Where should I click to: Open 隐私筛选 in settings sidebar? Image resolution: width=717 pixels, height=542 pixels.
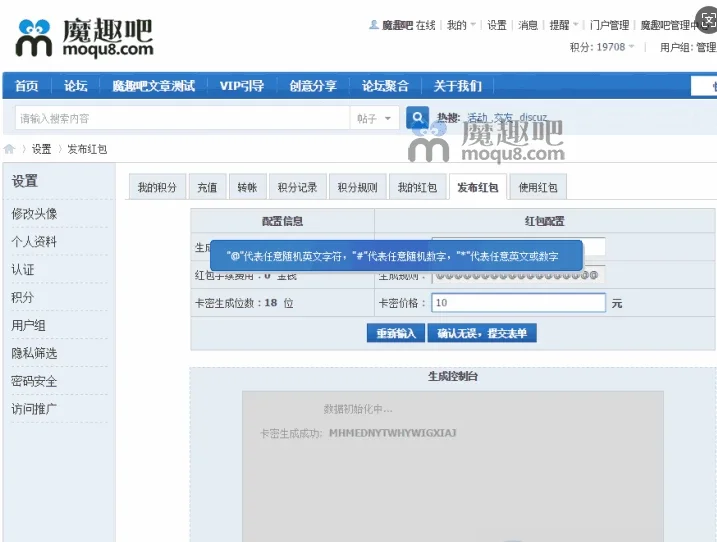coord(34,353)
